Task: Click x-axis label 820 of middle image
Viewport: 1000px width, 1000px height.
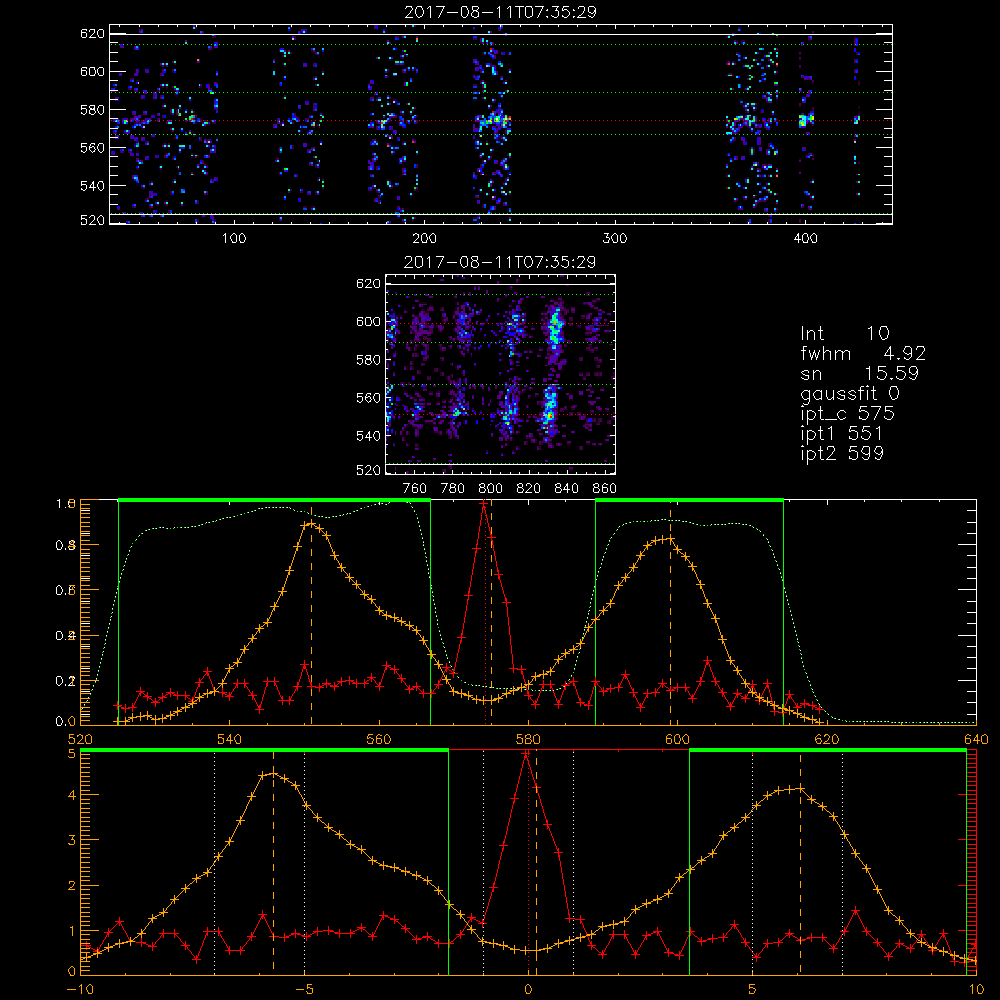Action: click(529, 489)
